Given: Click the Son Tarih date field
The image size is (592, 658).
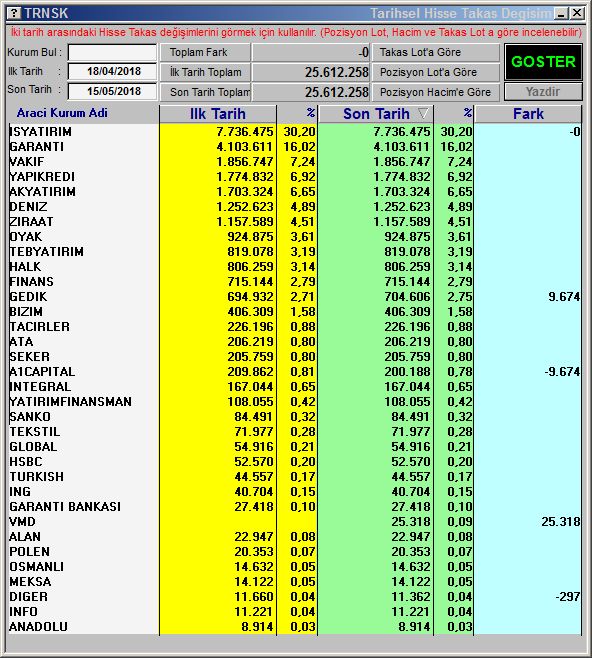Looking at the screenshot, I should coord(112,91).
